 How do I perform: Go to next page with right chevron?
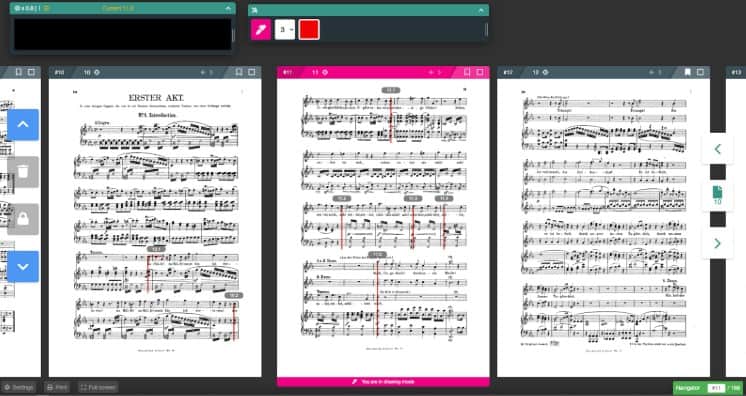[x=717, y=243]
